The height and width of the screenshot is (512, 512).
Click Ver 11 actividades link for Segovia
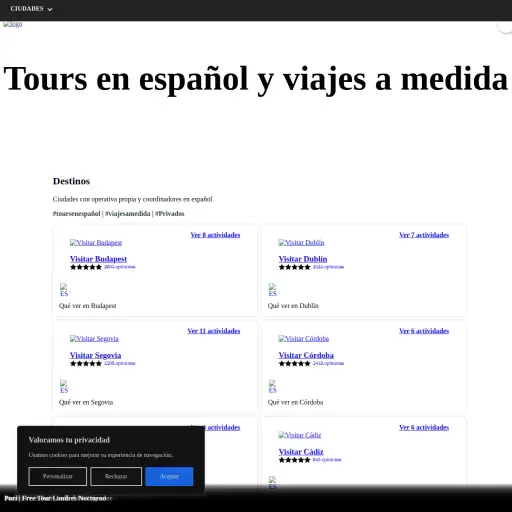(214, 331)
